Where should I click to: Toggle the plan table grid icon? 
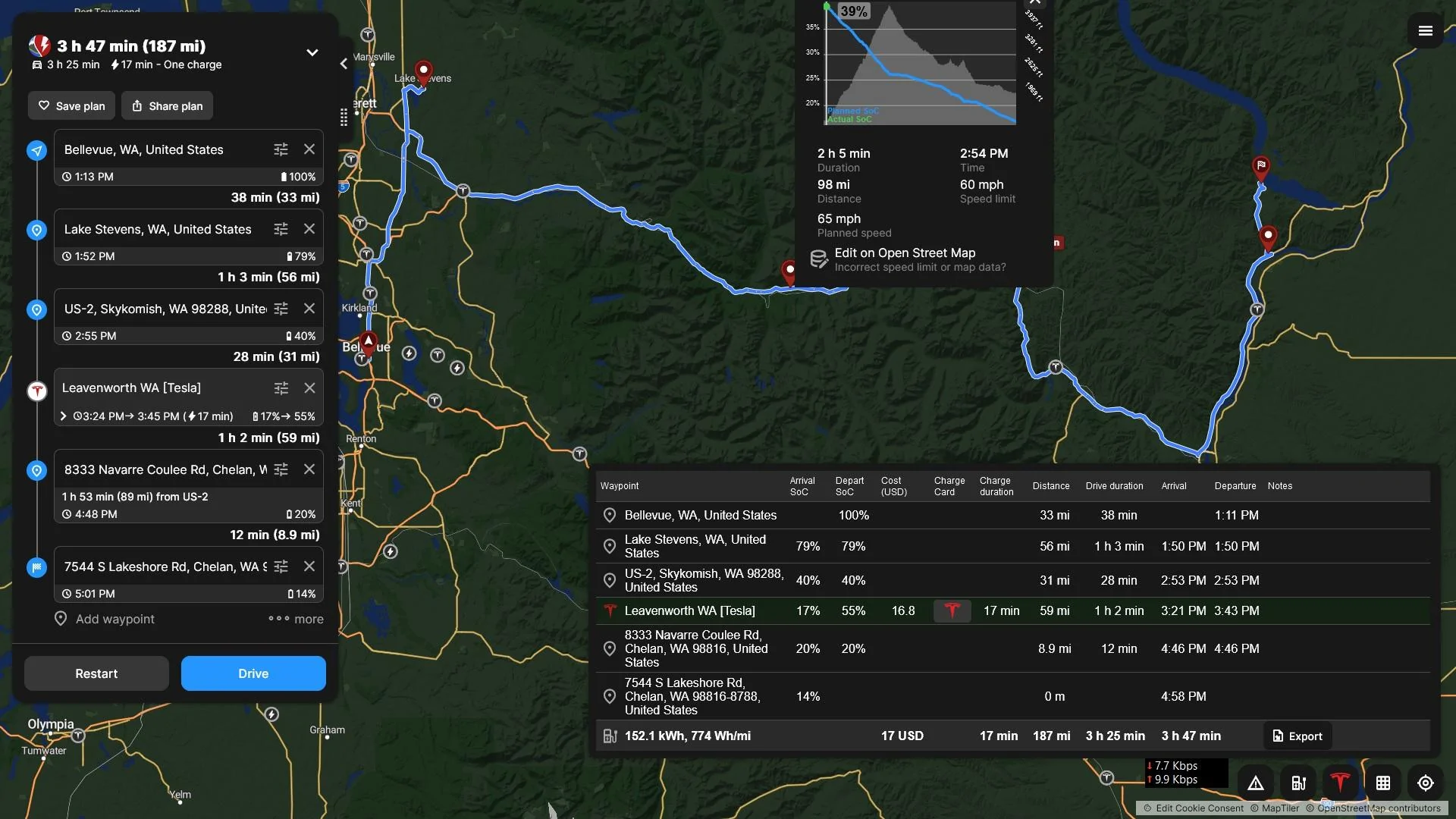coord(1383,783)
